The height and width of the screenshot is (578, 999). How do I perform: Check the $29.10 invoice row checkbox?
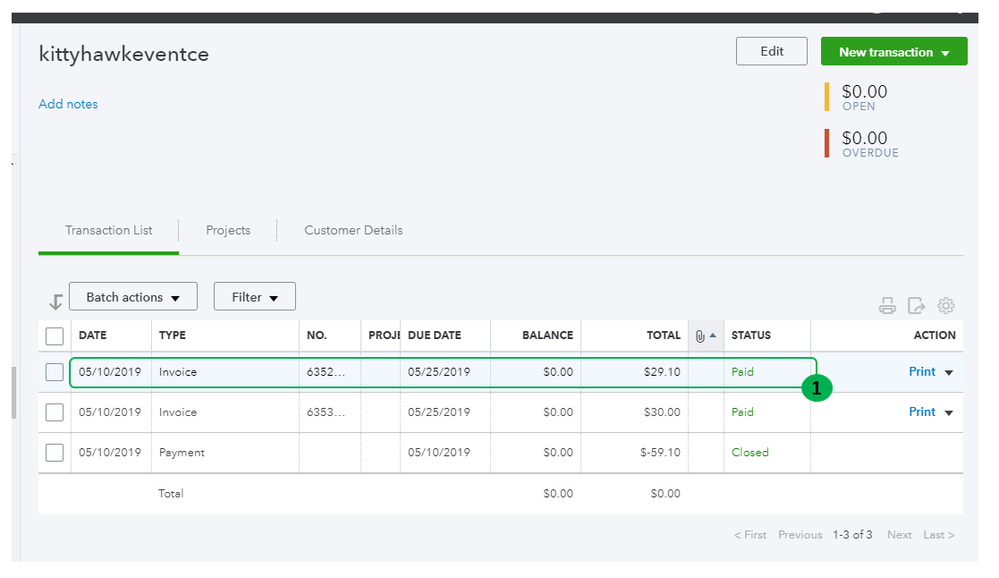pyautogui.click(x=55, y=372)
